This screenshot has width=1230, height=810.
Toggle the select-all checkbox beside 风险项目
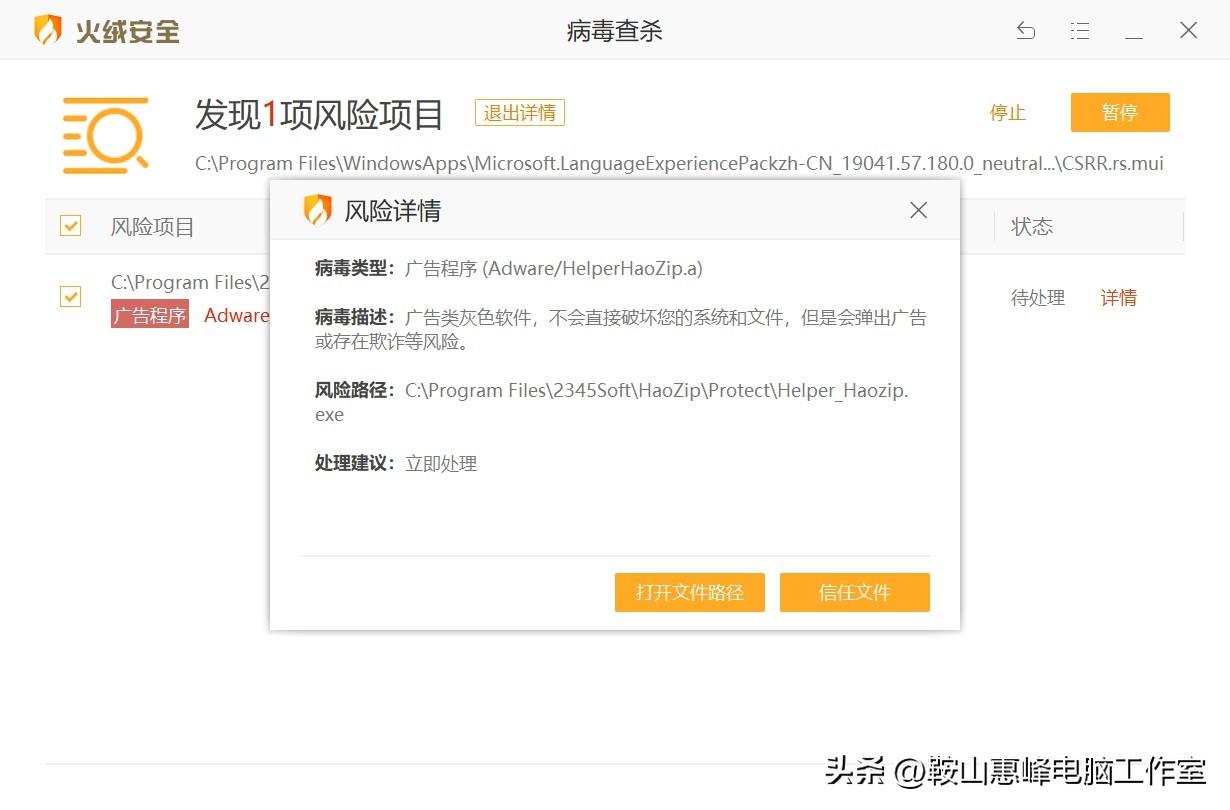click(x=70, y=226)
